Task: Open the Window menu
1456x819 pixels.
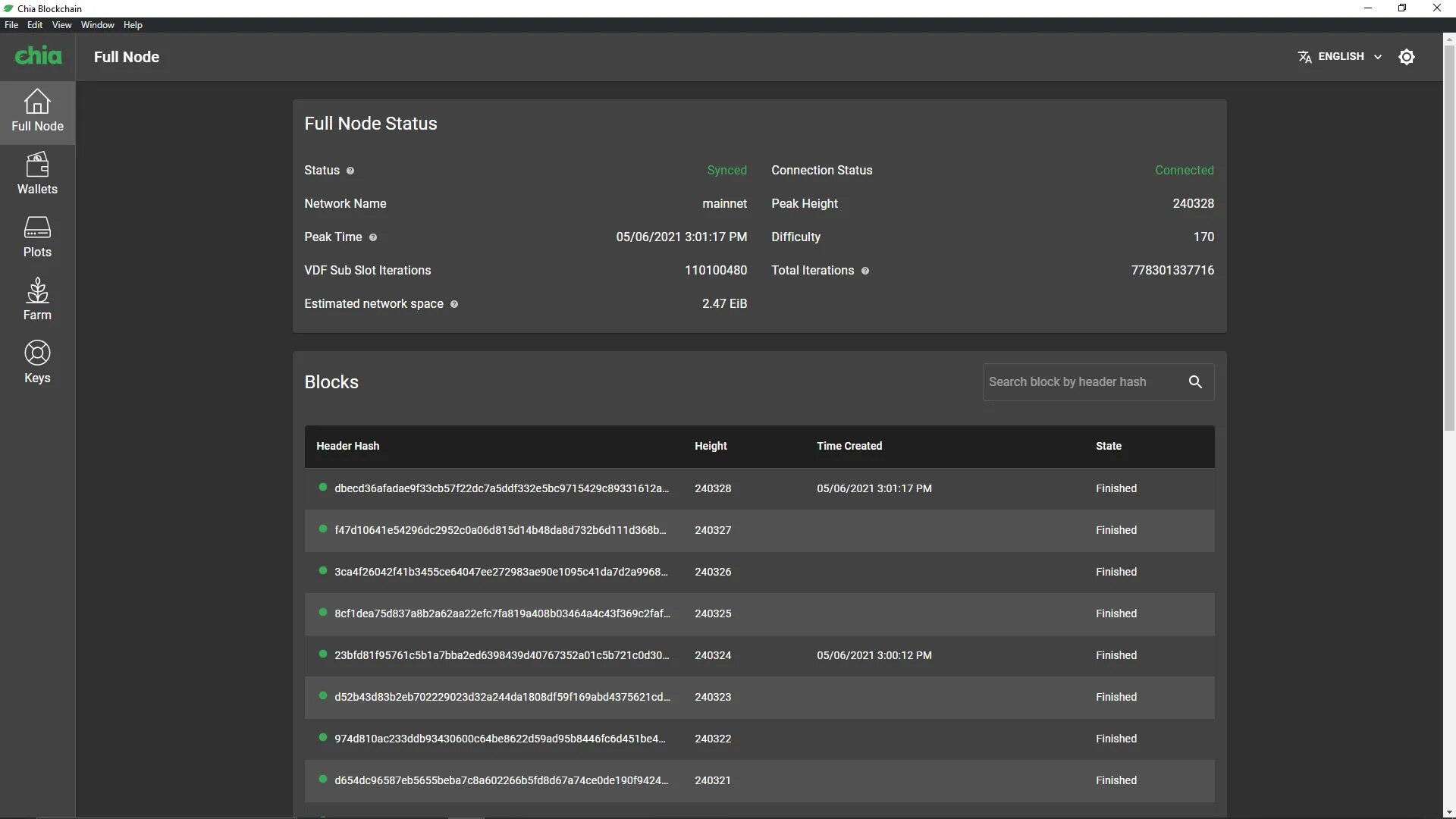Action: [x=98, y=25]
